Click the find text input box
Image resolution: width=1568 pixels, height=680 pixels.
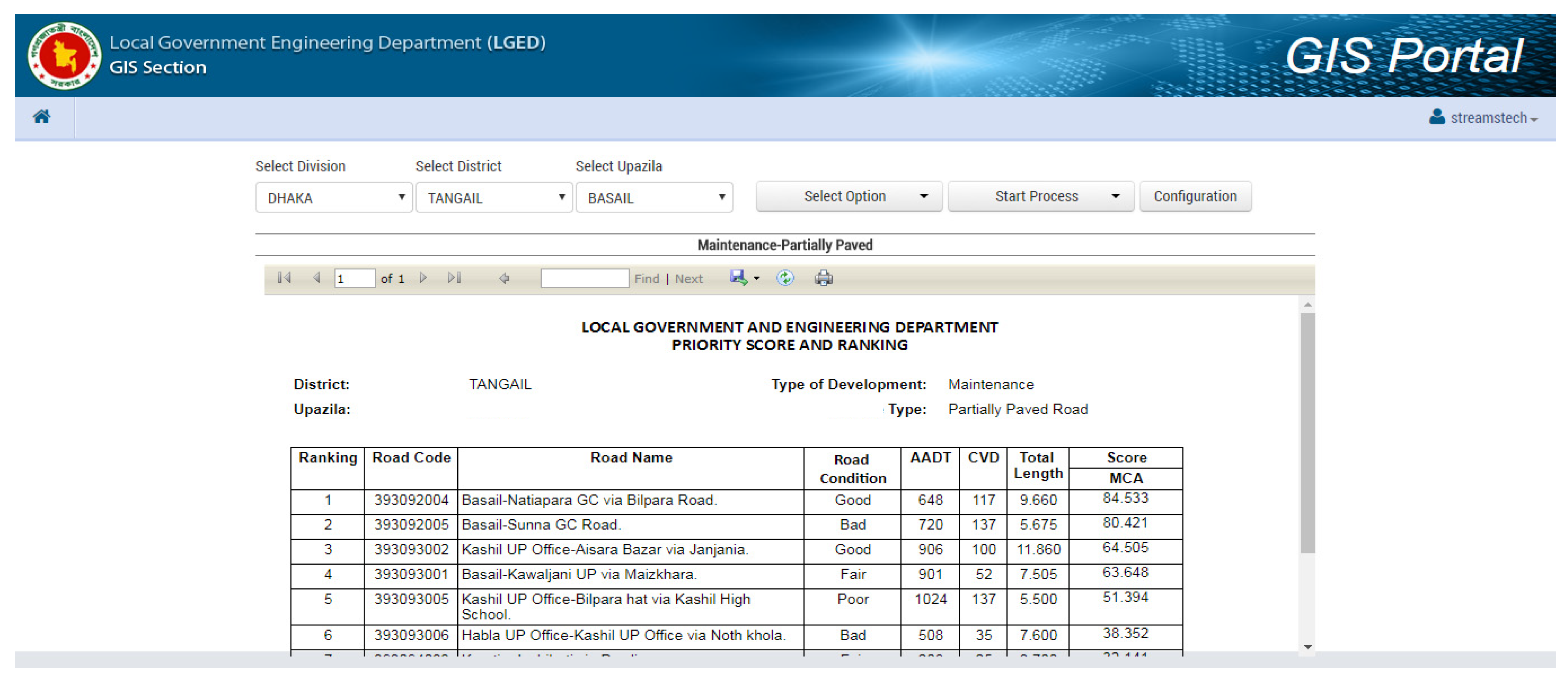pyautogui.click(x=584, y=278)
